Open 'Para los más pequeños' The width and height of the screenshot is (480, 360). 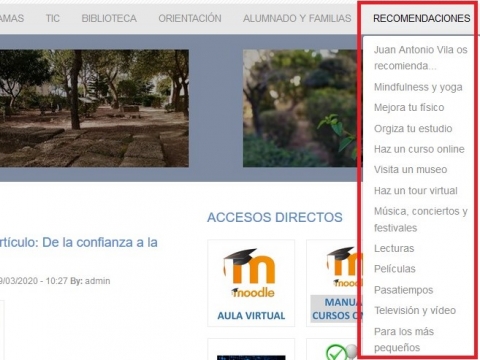click(404, 339)
